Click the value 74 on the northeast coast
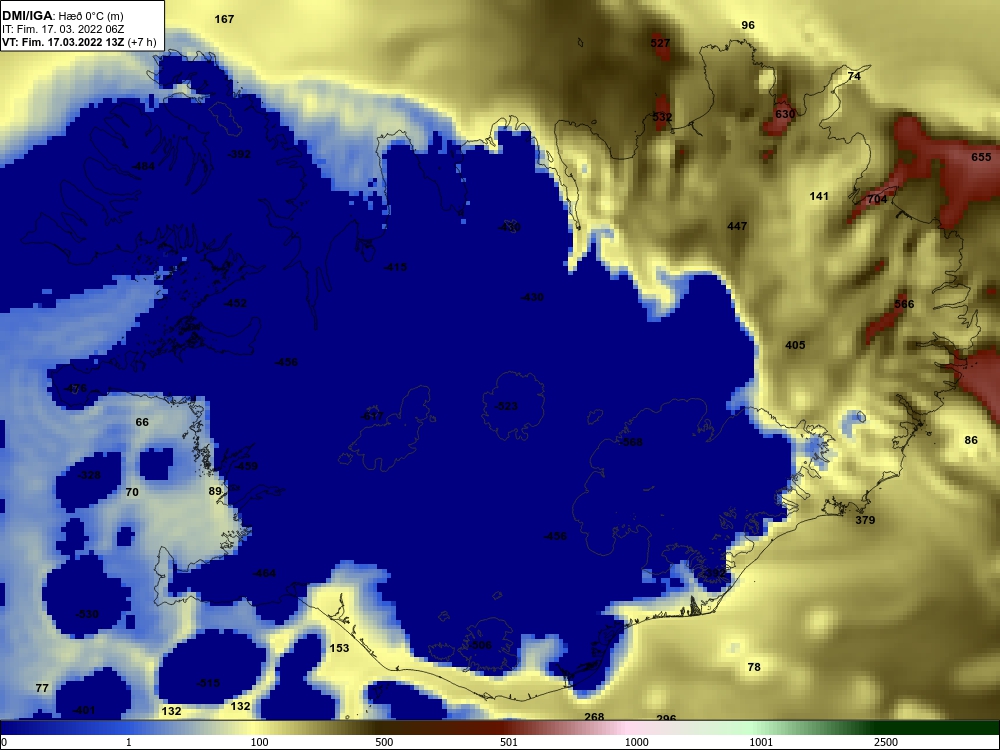Image resolution: width=1000 pixels, height=750 pixels. tap(854, 76)
